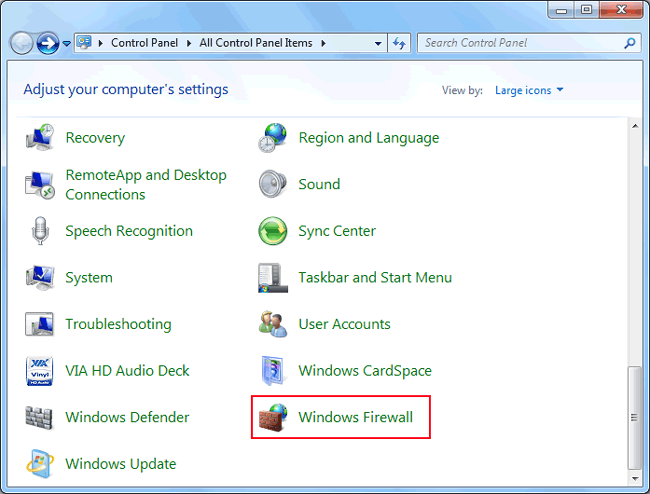Click the Windows Defender wall icon
Image resolution: width=650 pixels, height=494 pixels.
[x=39, y=417]
